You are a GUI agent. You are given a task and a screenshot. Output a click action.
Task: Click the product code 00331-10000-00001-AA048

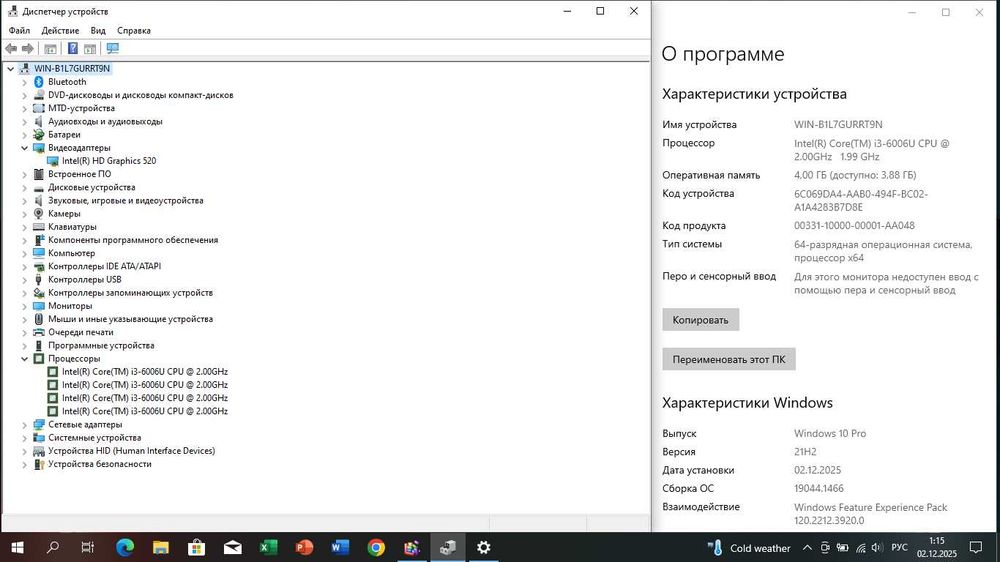tap(854, 225)
